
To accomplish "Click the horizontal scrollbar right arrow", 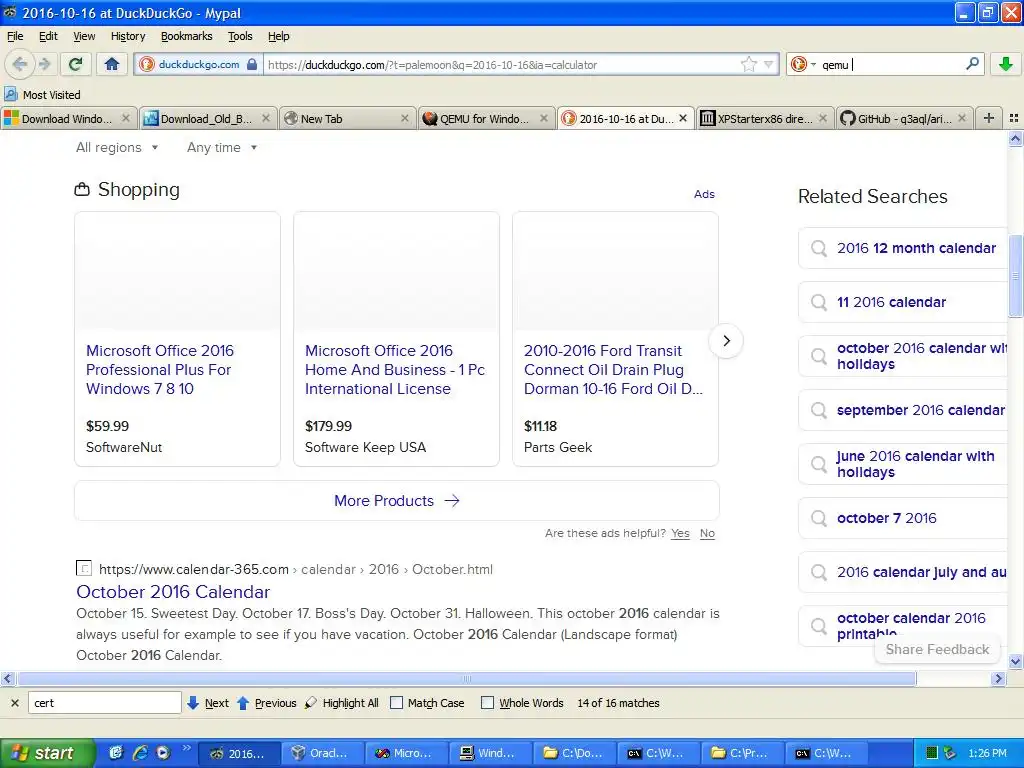I will [x=998, y=679].
